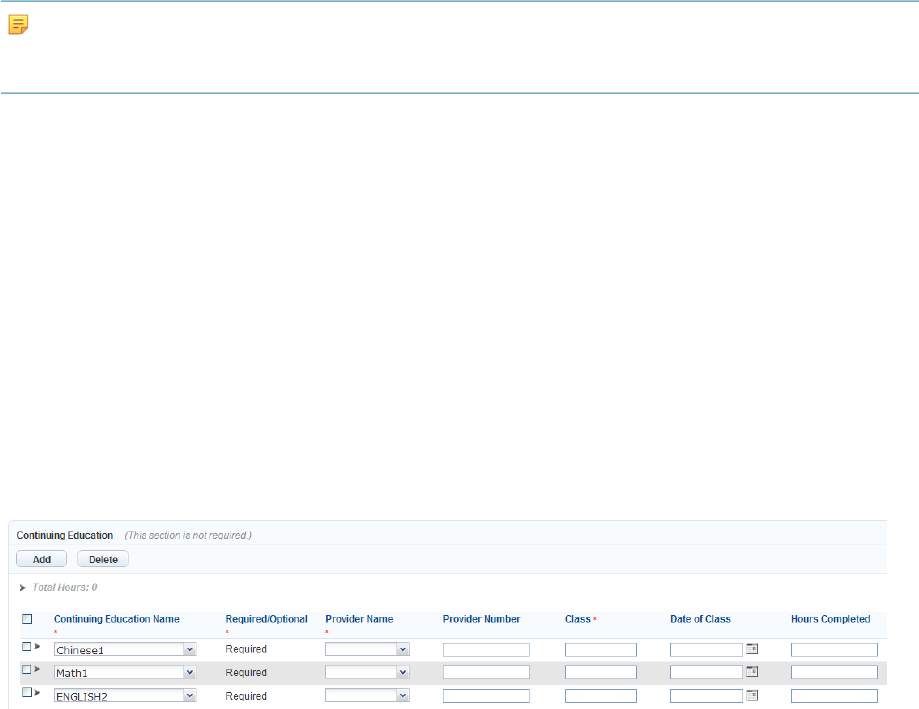This screenshot has height=709, width=919.
Task: Expand the Total Hours arrow
Action: point(22,587)
